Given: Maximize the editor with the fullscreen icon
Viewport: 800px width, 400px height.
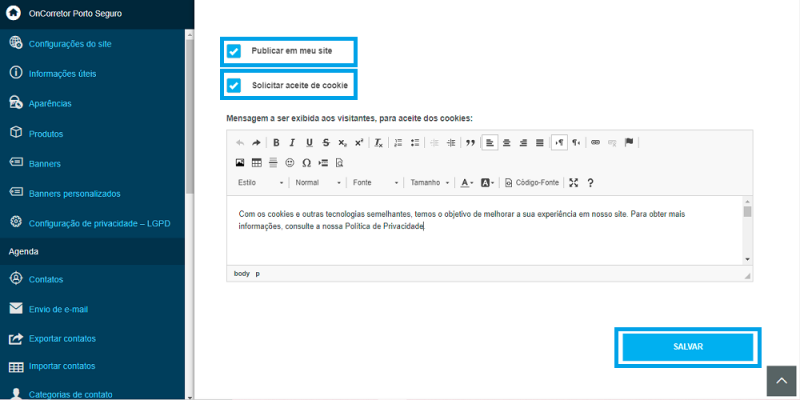Looking at the screenshot, I should [573, 183].
